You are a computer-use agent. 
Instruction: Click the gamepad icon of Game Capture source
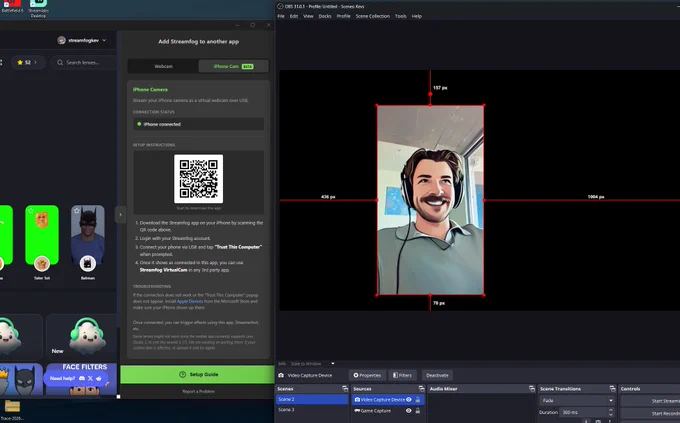[x=357, y=410]
